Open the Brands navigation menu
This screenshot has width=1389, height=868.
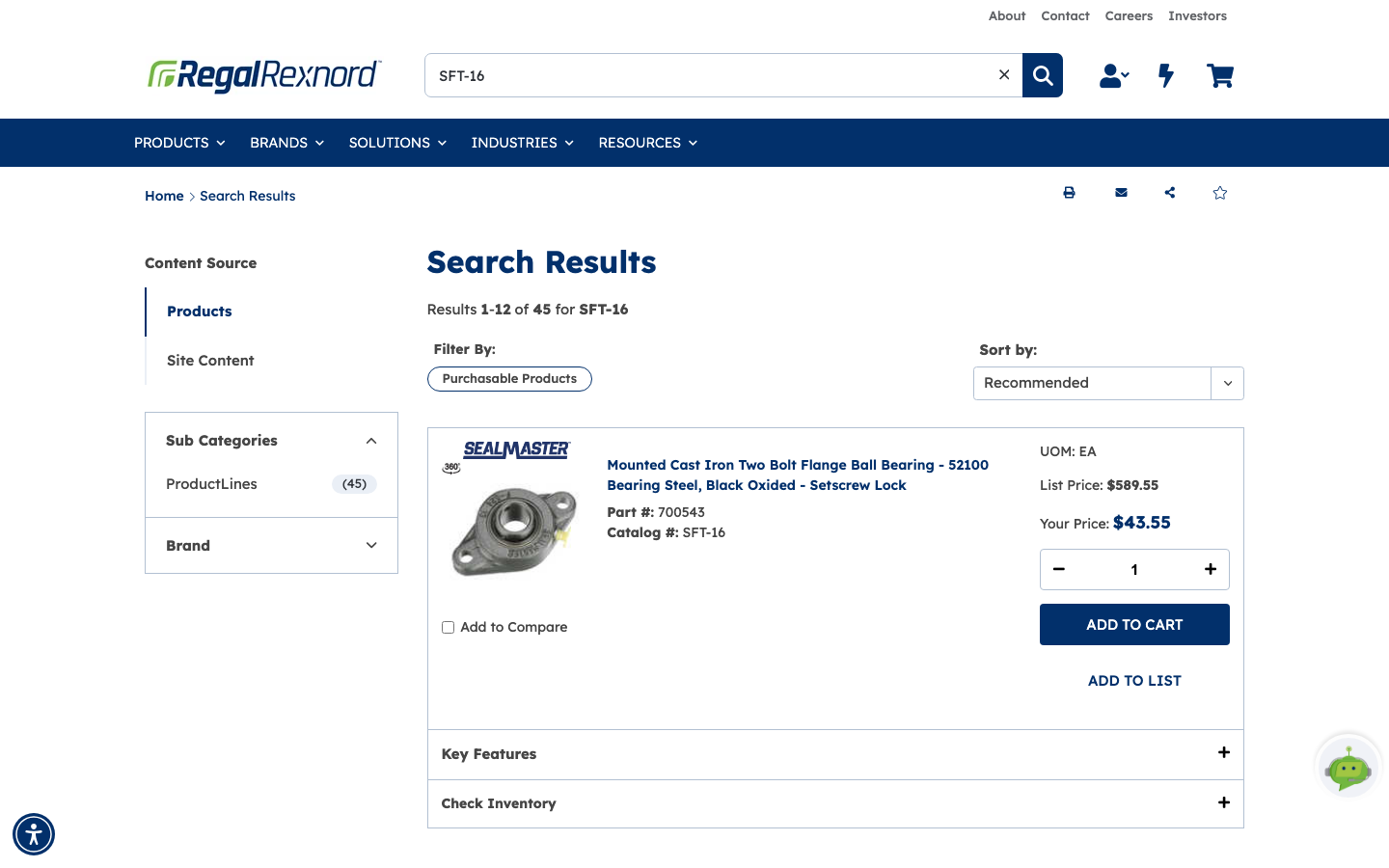click(x=286, y=143)
